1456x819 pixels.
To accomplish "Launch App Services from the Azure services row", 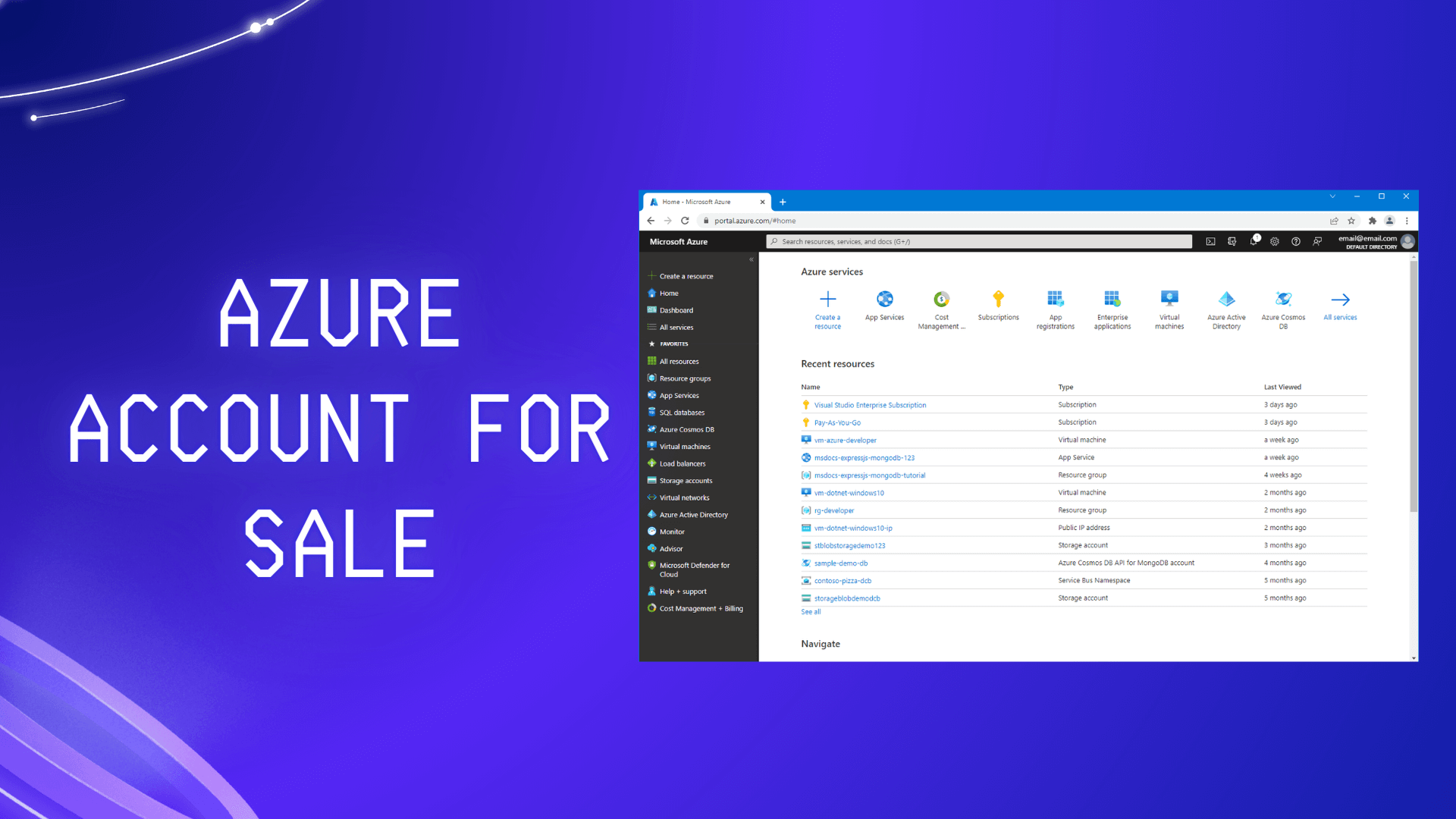I will point(884,300).
